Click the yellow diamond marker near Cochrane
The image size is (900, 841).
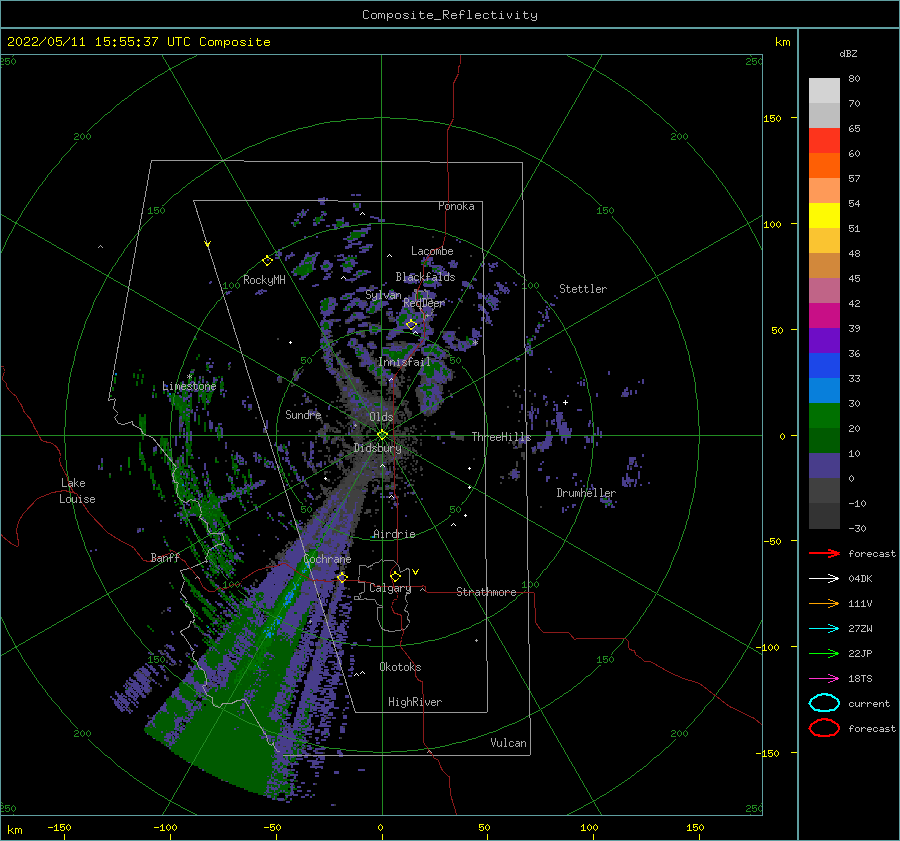coord(342,577)
